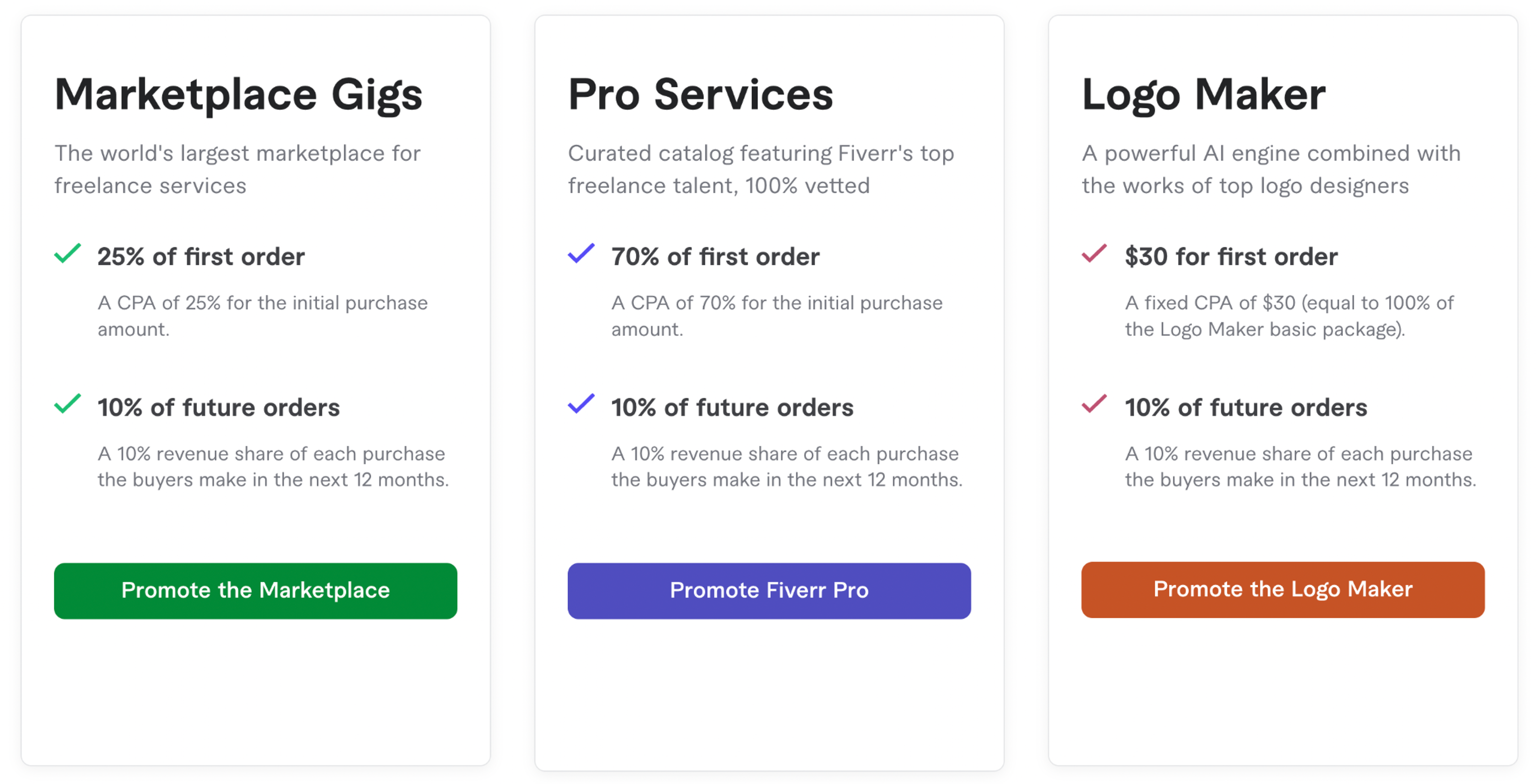Click 'A CPA of 70%' detail text
Screen dimensions: 1538x784
[777, 316]
